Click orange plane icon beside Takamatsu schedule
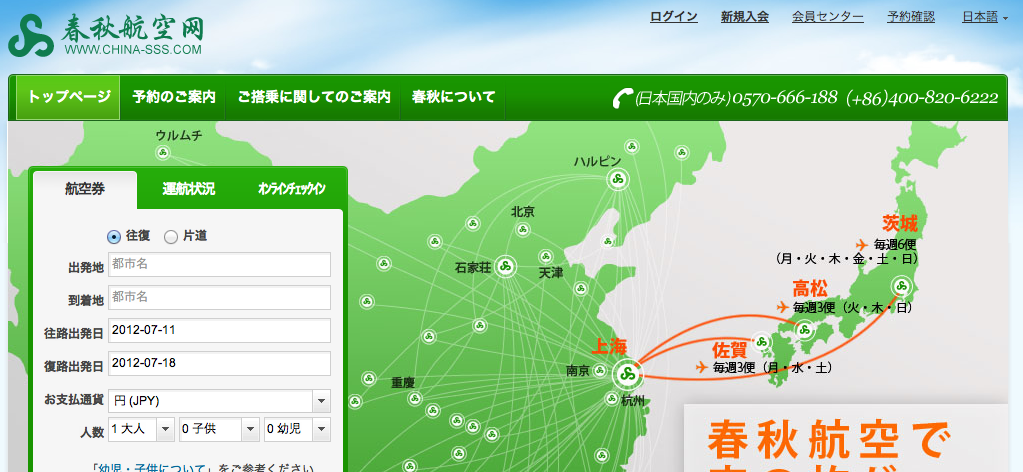The height and width of the screenshot is (472, 1023). (x=783, y=307)
